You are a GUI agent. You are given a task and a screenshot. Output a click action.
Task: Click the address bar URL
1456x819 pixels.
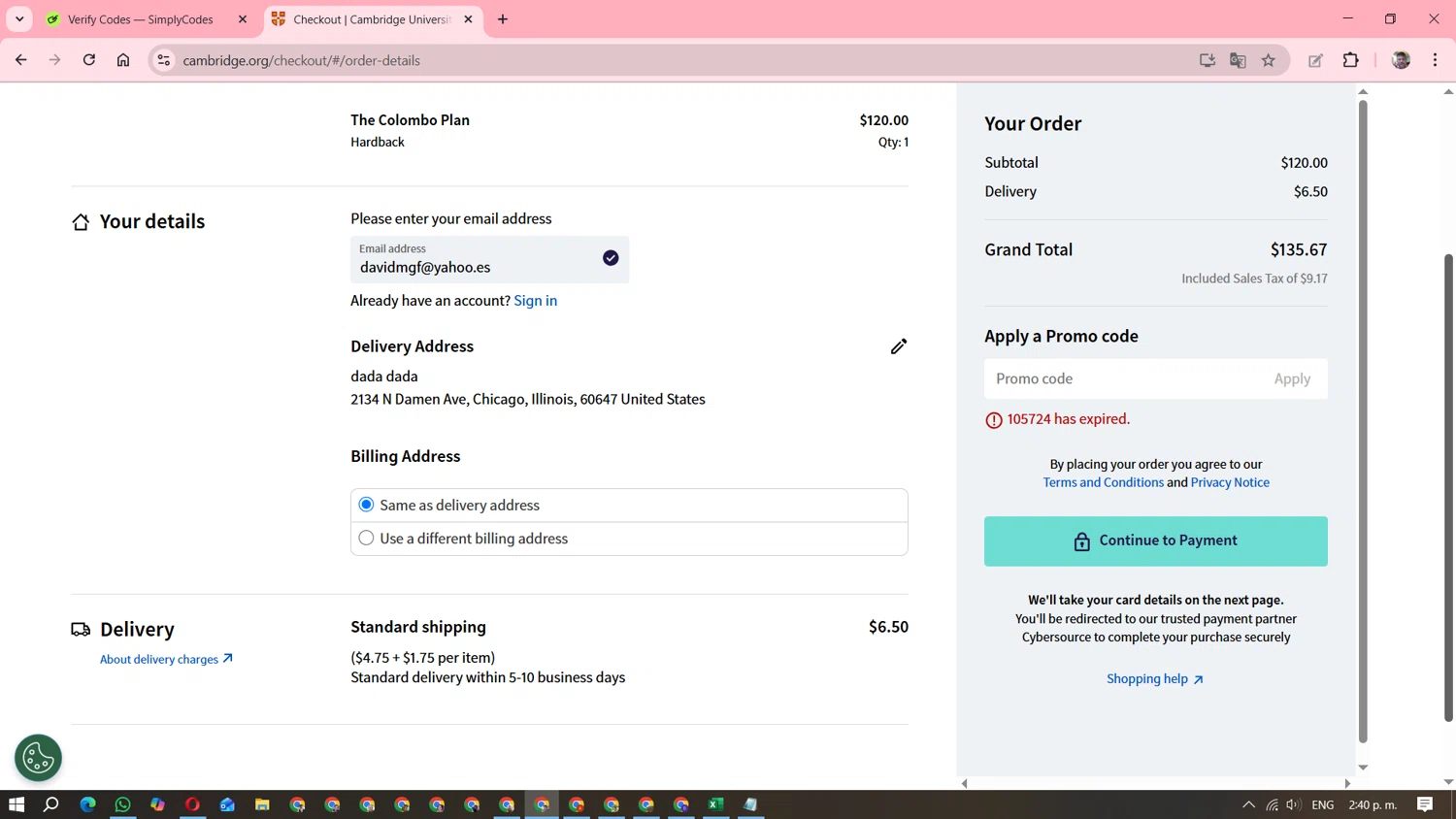(x=301, y=60)
